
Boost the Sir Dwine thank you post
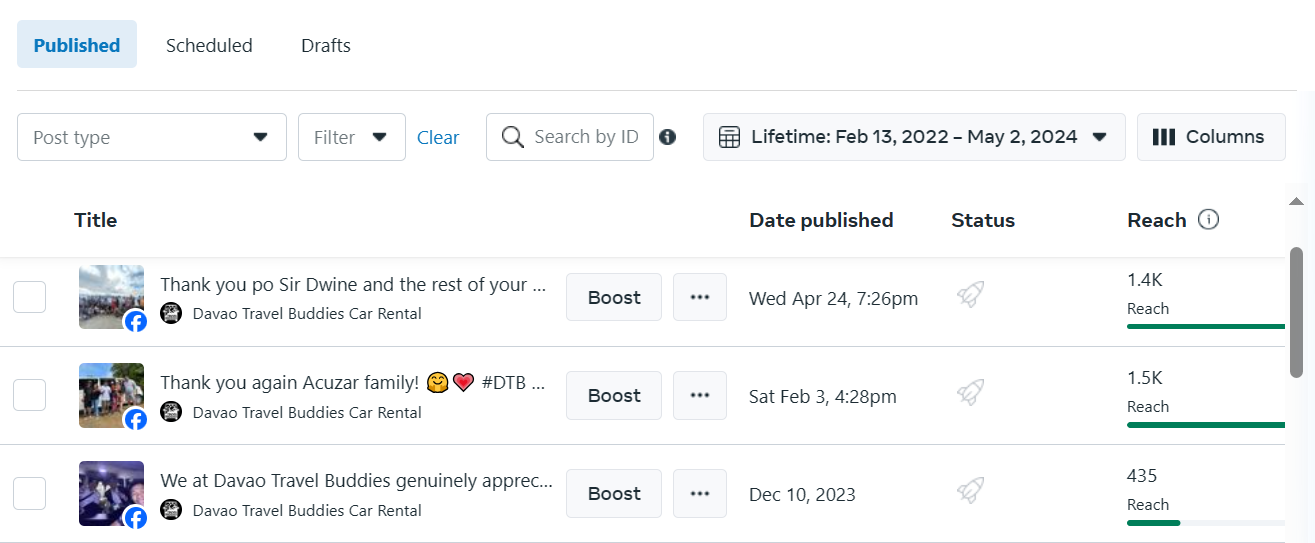coord(614,297)
